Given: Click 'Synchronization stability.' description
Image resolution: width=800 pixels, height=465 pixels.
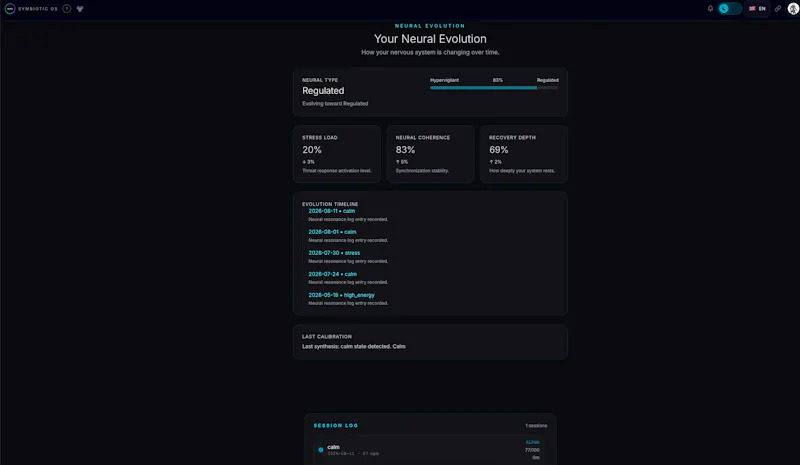Looking at the screenshot, I should point(422,171).
